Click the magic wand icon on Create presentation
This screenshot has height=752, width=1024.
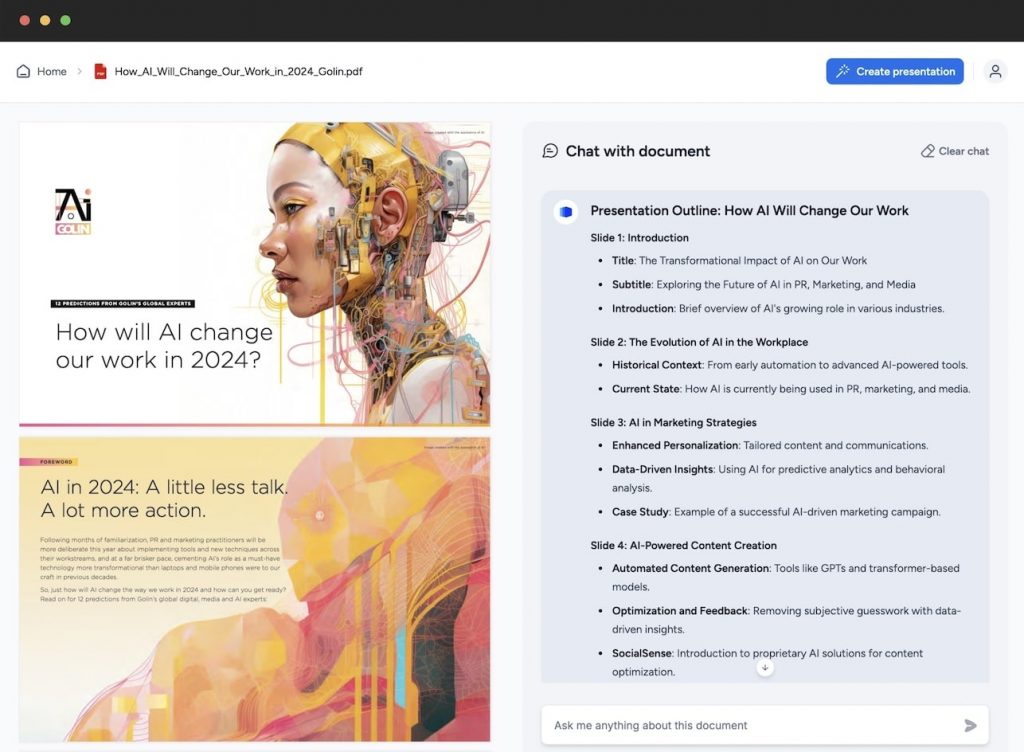pos(841,71)
